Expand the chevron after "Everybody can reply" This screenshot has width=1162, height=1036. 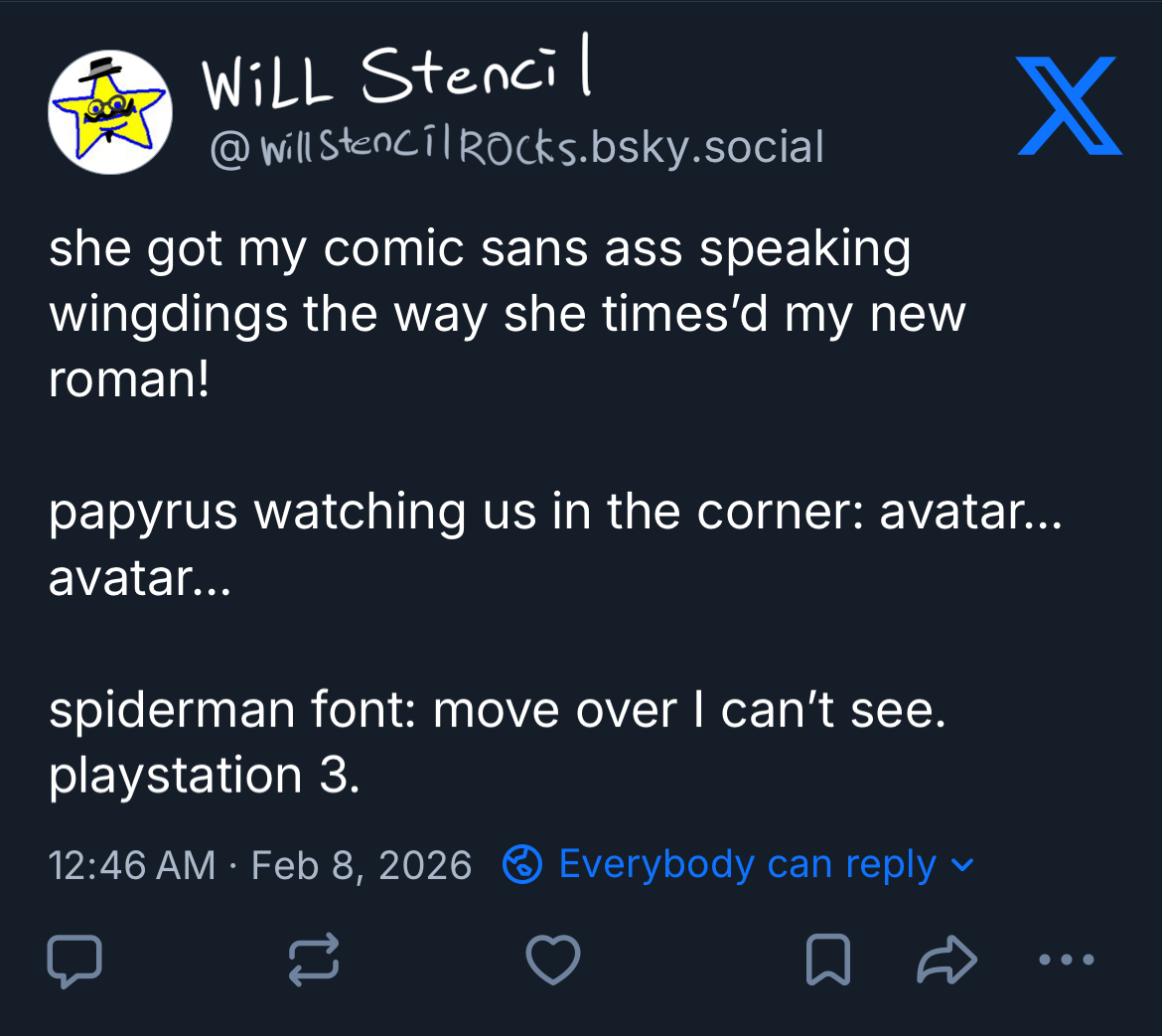click(x=962, y=864)
